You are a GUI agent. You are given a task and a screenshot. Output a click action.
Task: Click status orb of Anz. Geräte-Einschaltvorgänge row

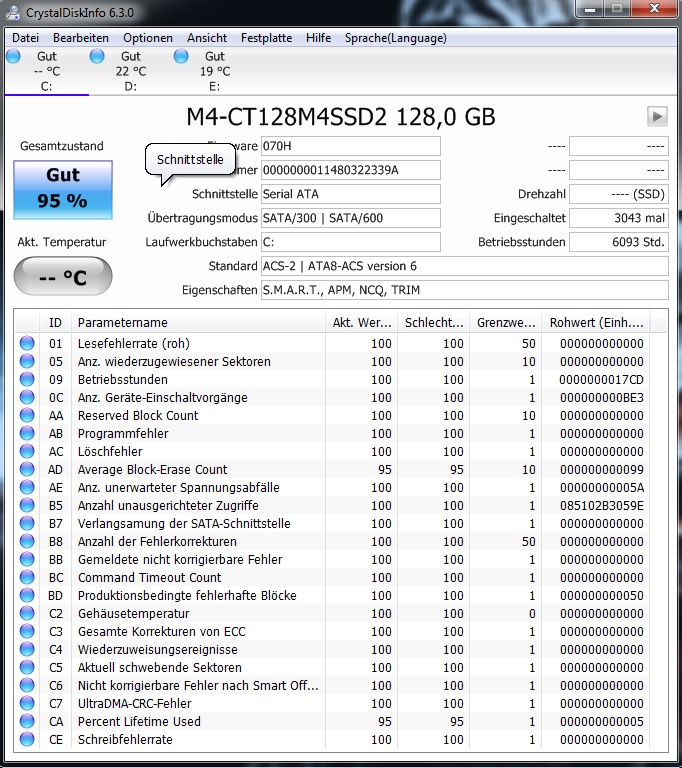tap(27, 397)
